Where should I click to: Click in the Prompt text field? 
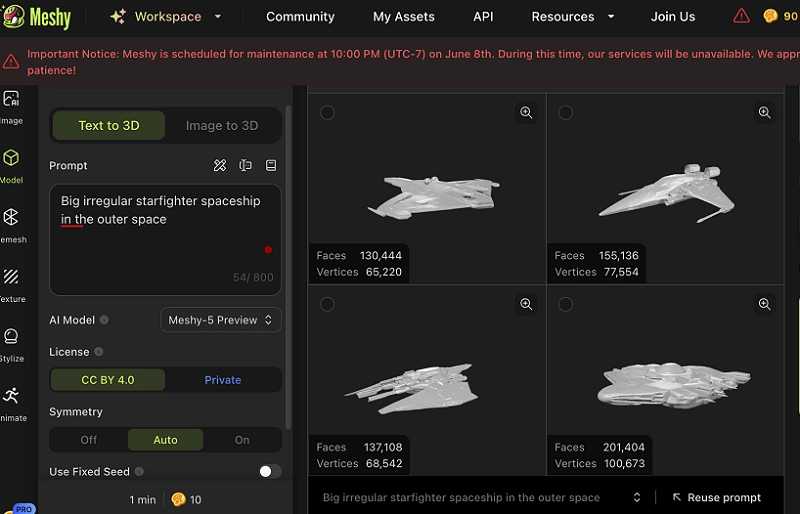165,240
